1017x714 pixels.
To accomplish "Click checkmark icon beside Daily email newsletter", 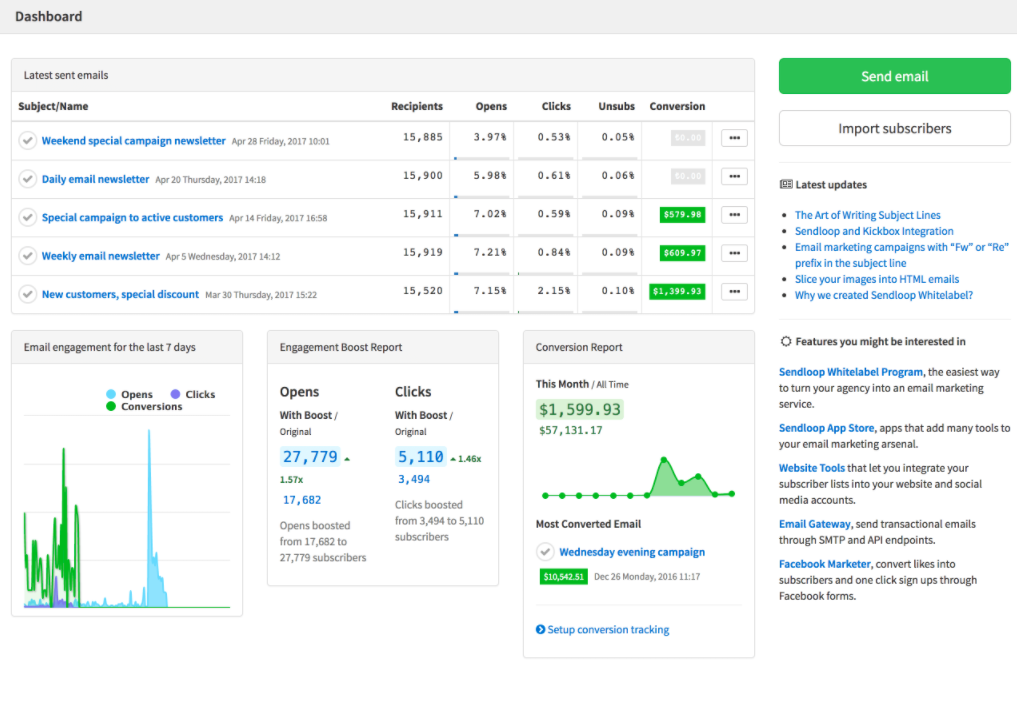I will point(27,179).
